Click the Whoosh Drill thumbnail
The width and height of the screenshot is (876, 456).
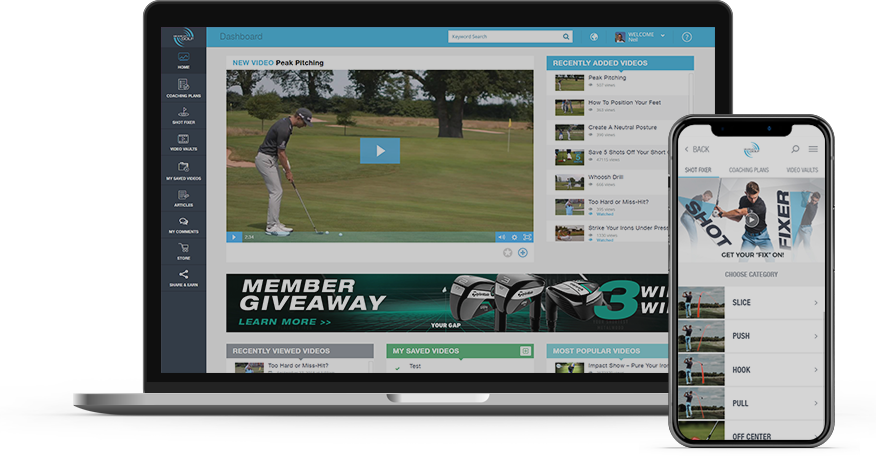(x=569, y=182)
